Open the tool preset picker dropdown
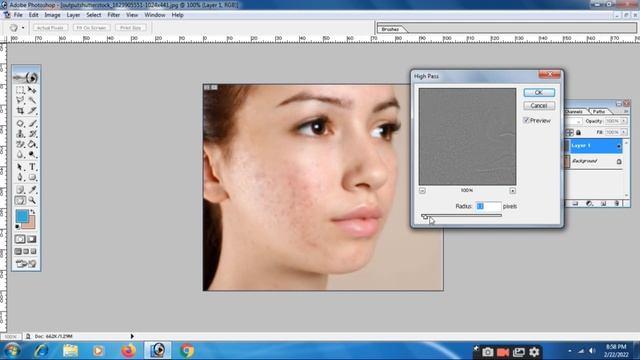 23,28
